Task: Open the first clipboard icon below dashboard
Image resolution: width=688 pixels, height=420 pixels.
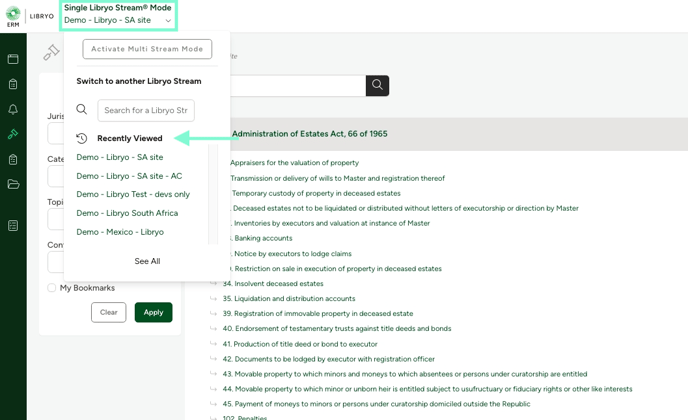Action: click(x=13, y=84)
